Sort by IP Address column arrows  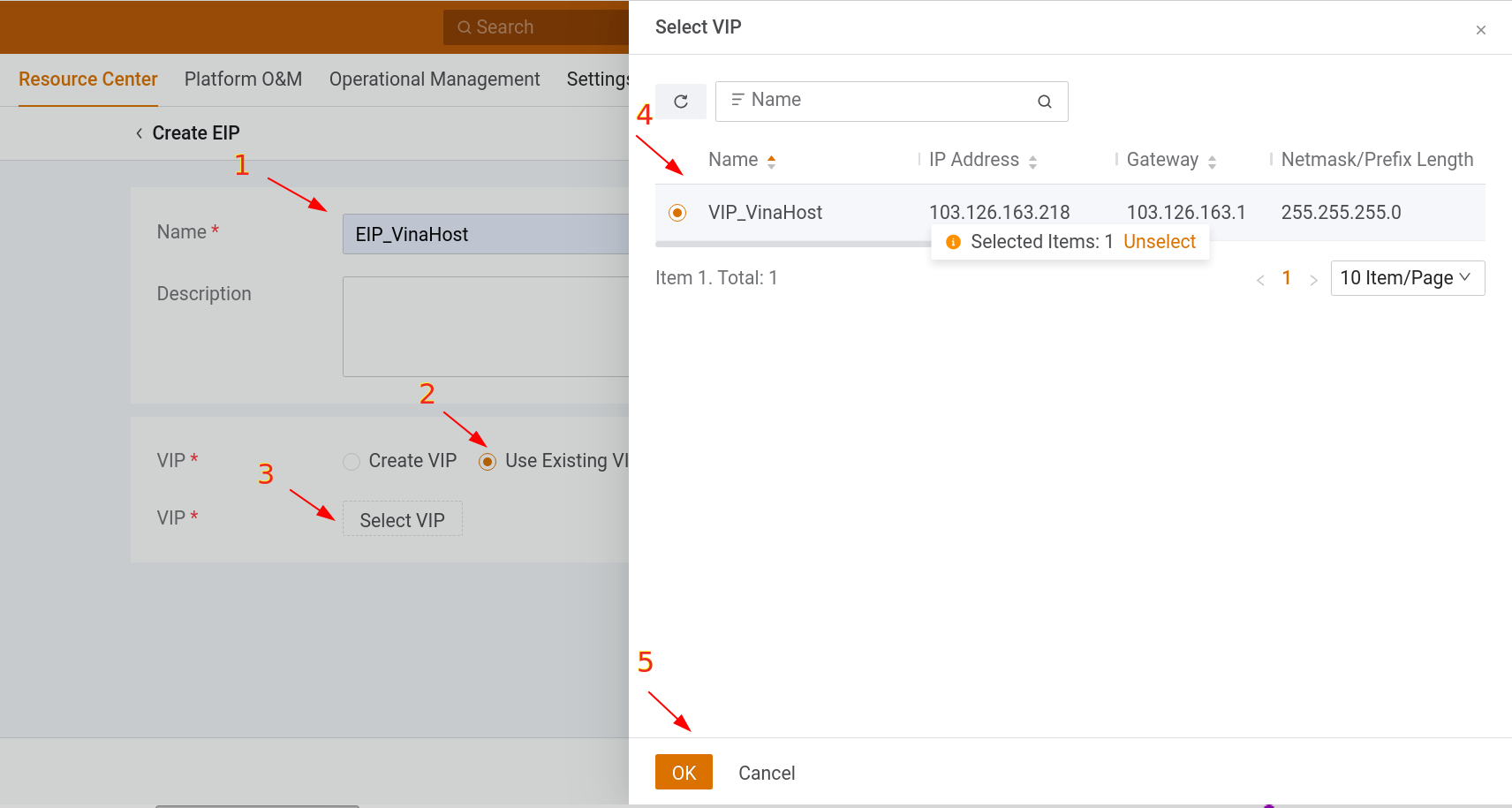1032,162
